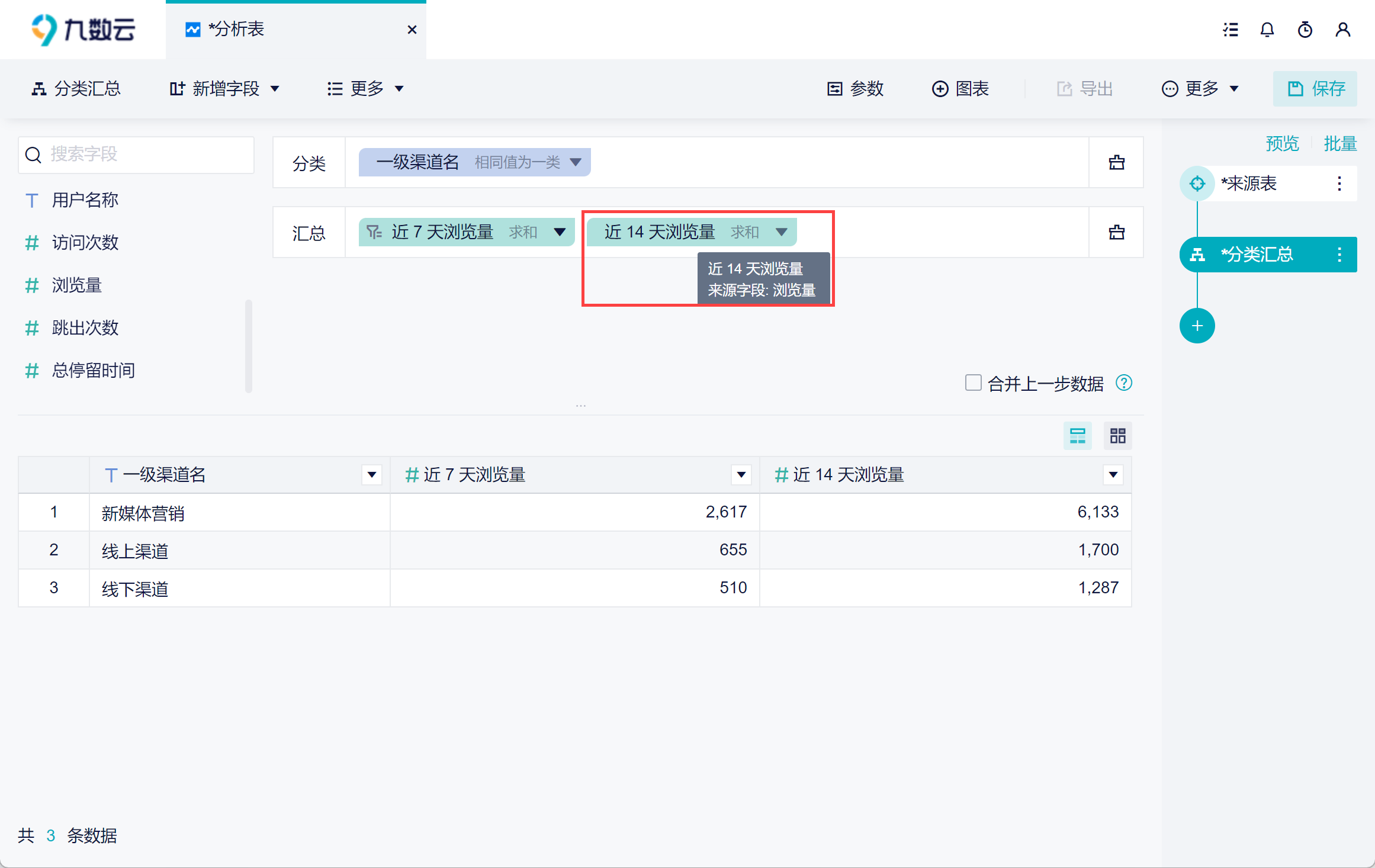Click the 预览 link
The image size is (1375, 868).
(x=1282, y=143)
